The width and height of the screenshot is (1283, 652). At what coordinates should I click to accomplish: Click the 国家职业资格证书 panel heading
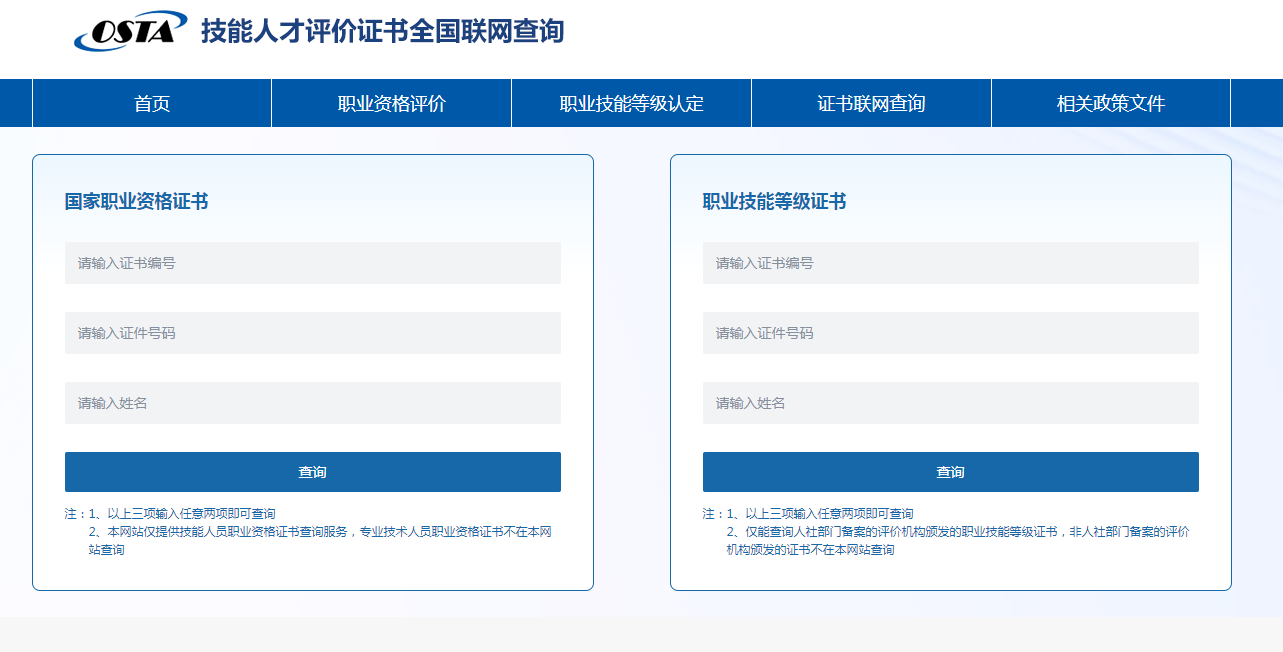tap(136, 202)
